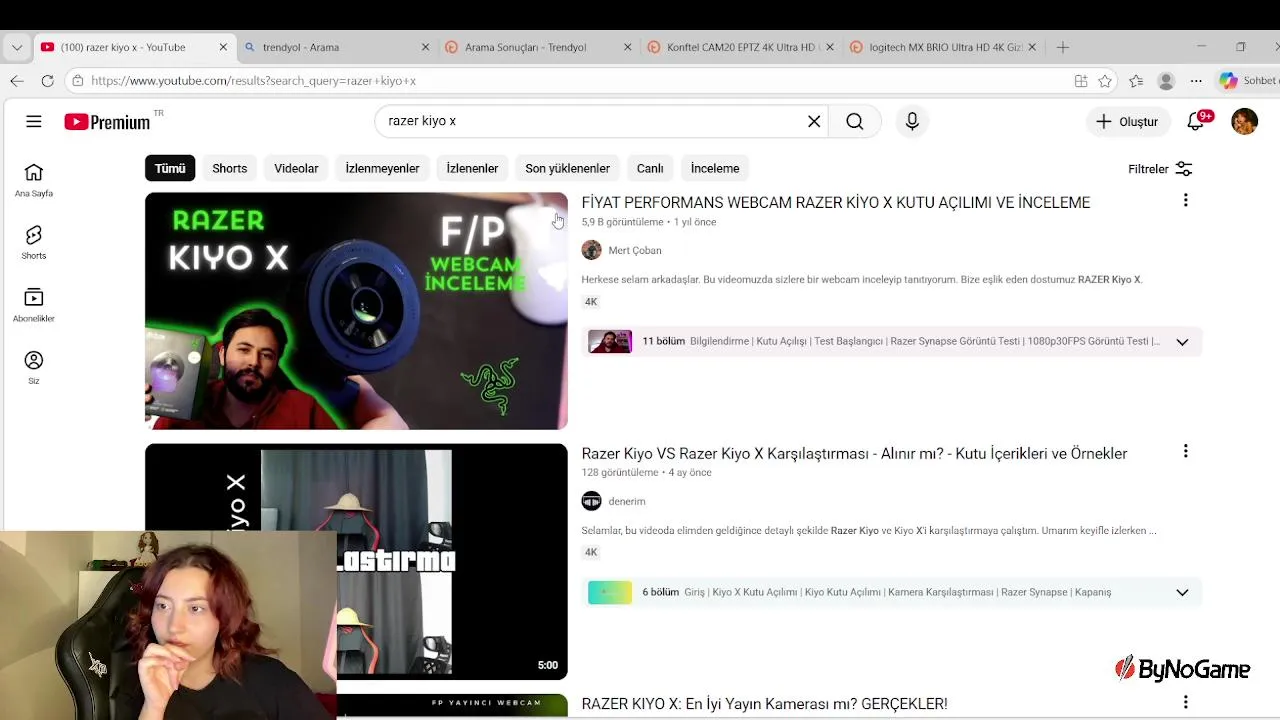This screenshot has width=1280, height=720.
Task: Select the İnceleme filter chip
Action: [715, 168]
